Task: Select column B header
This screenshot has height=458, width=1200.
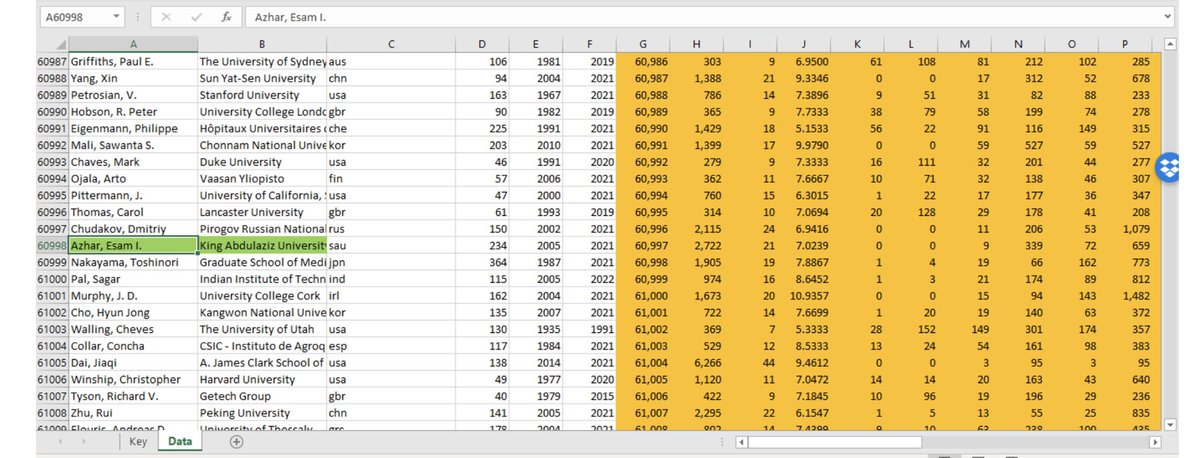Action: [262, 44]
